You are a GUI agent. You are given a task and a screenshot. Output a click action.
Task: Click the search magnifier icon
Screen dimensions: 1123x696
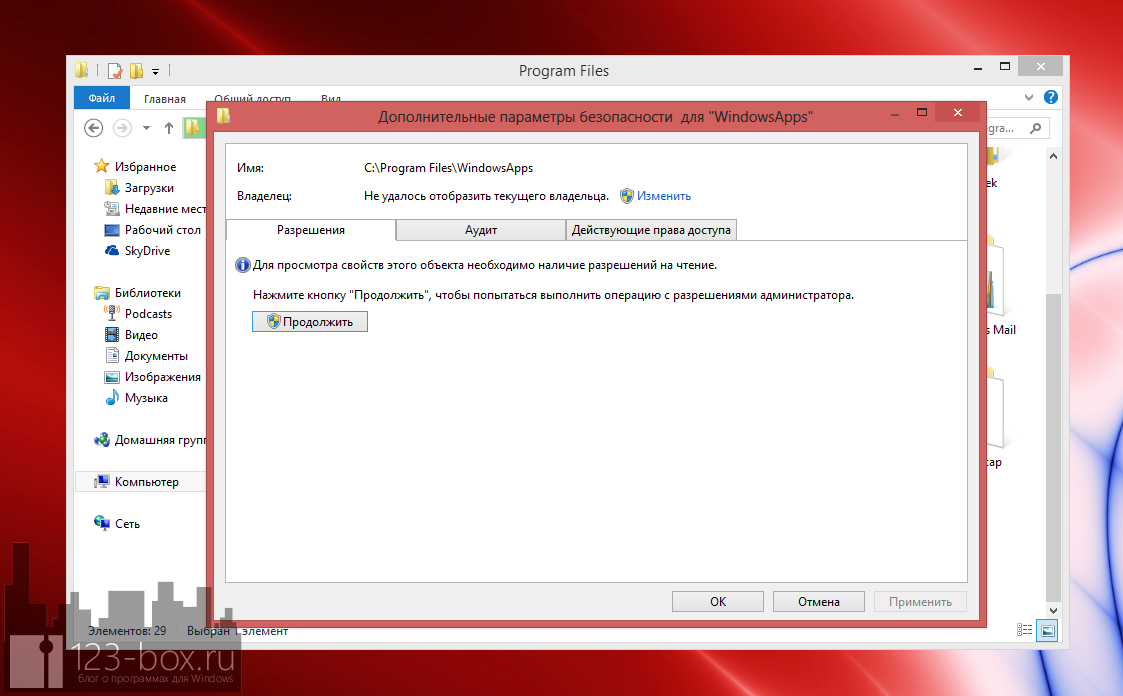coord(1035,128)
